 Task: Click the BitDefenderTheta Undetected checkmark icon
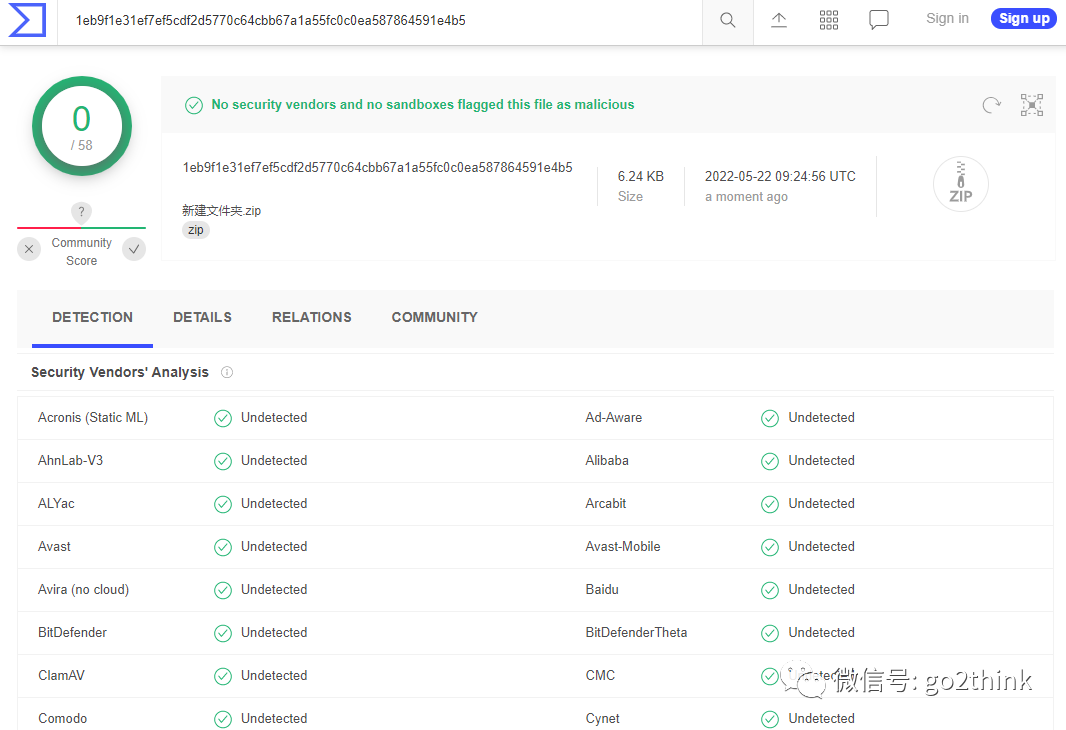point(770,633)
